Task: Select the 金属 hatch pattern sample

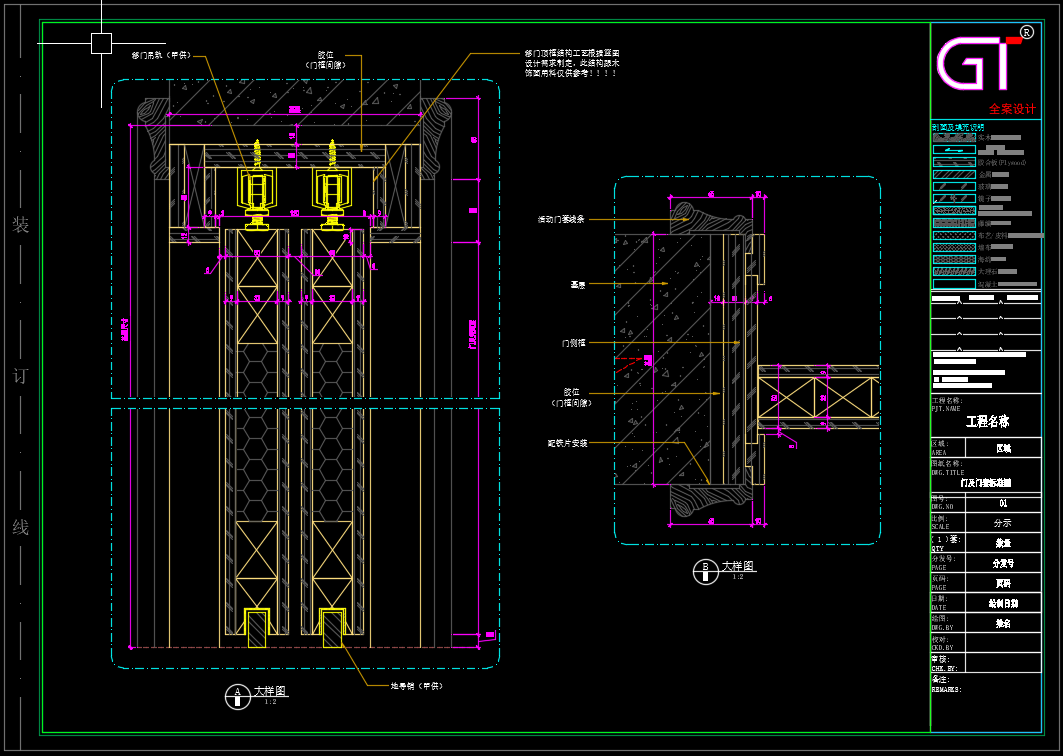Action: tap(953, 174)
